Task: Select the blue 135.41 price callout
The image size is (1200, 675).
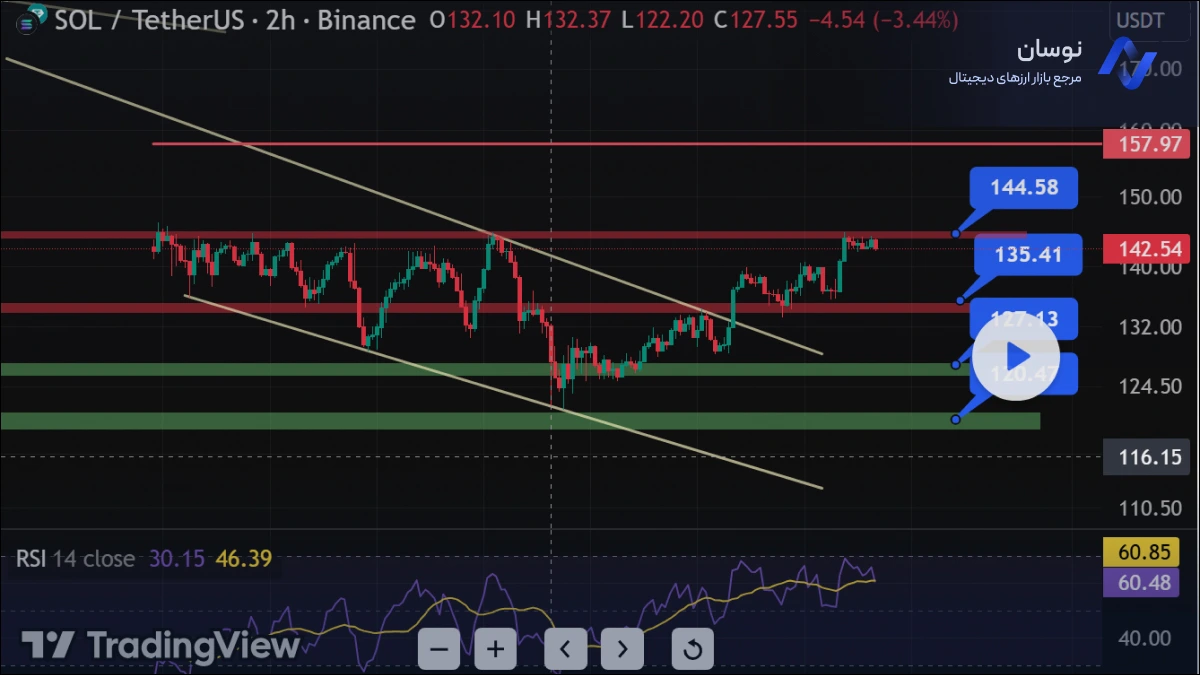Action: [1028, 255]
